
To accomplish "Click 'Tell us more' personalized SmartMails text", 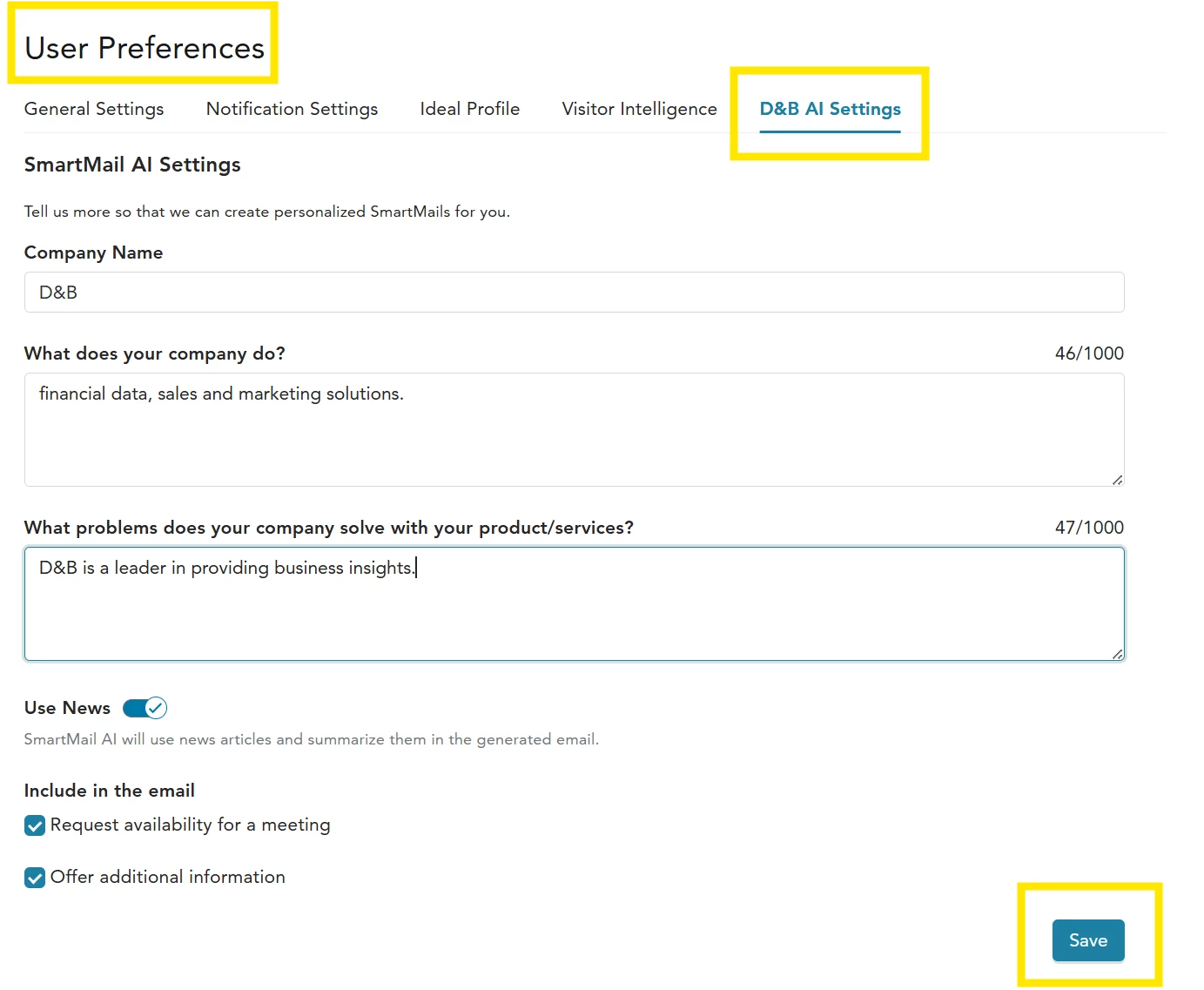I will (x=267, y=212).
